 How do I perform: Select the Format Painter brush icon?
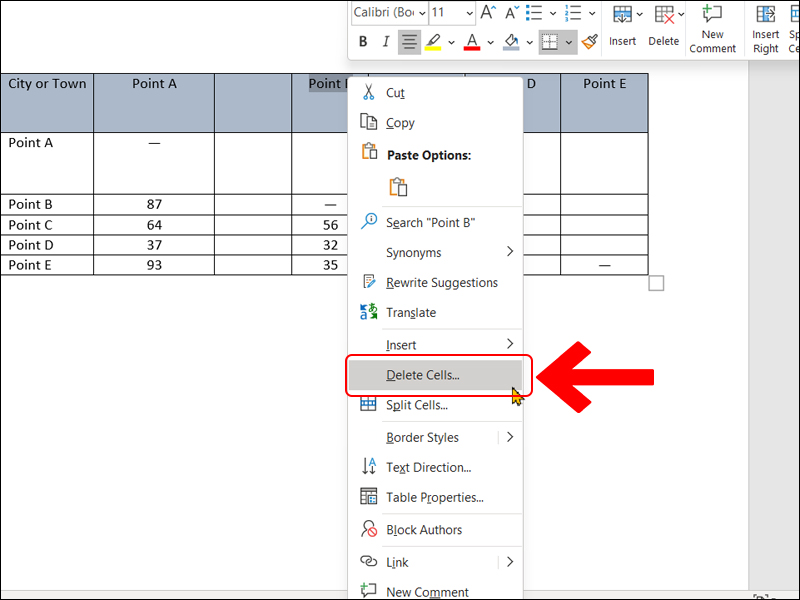tap(590, 42)
